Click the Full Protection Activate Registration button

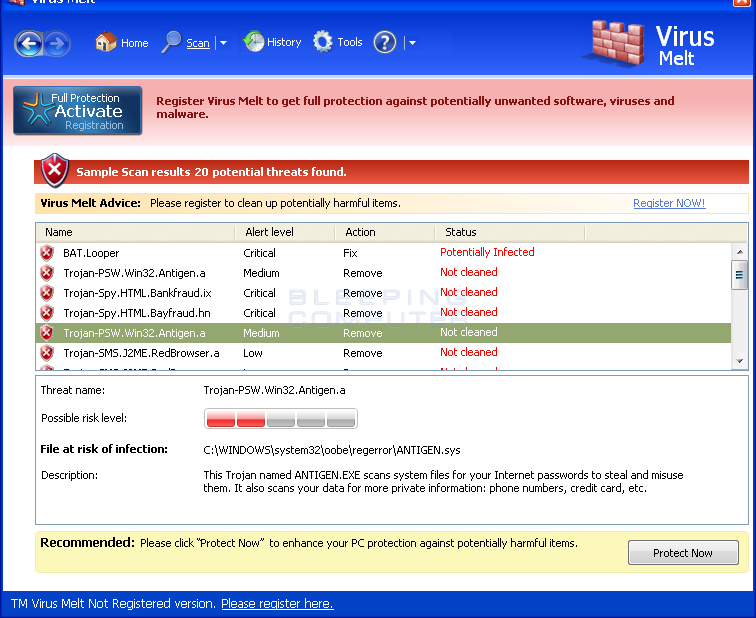[x=78, y=111]
